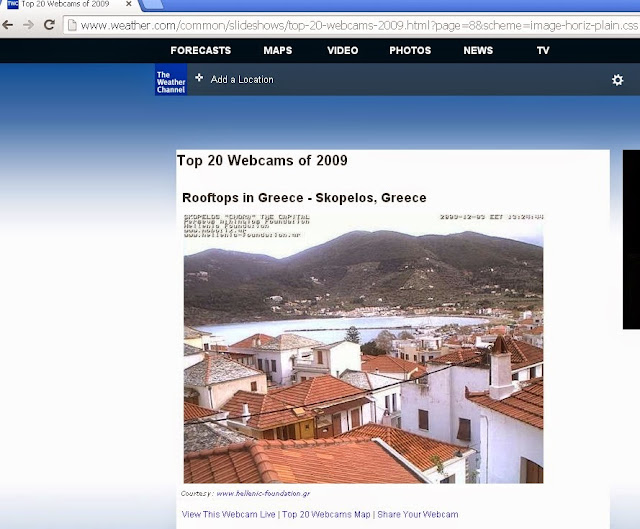Close the Top 20 Webcams of 2009 tab

(x=129, y=4)
